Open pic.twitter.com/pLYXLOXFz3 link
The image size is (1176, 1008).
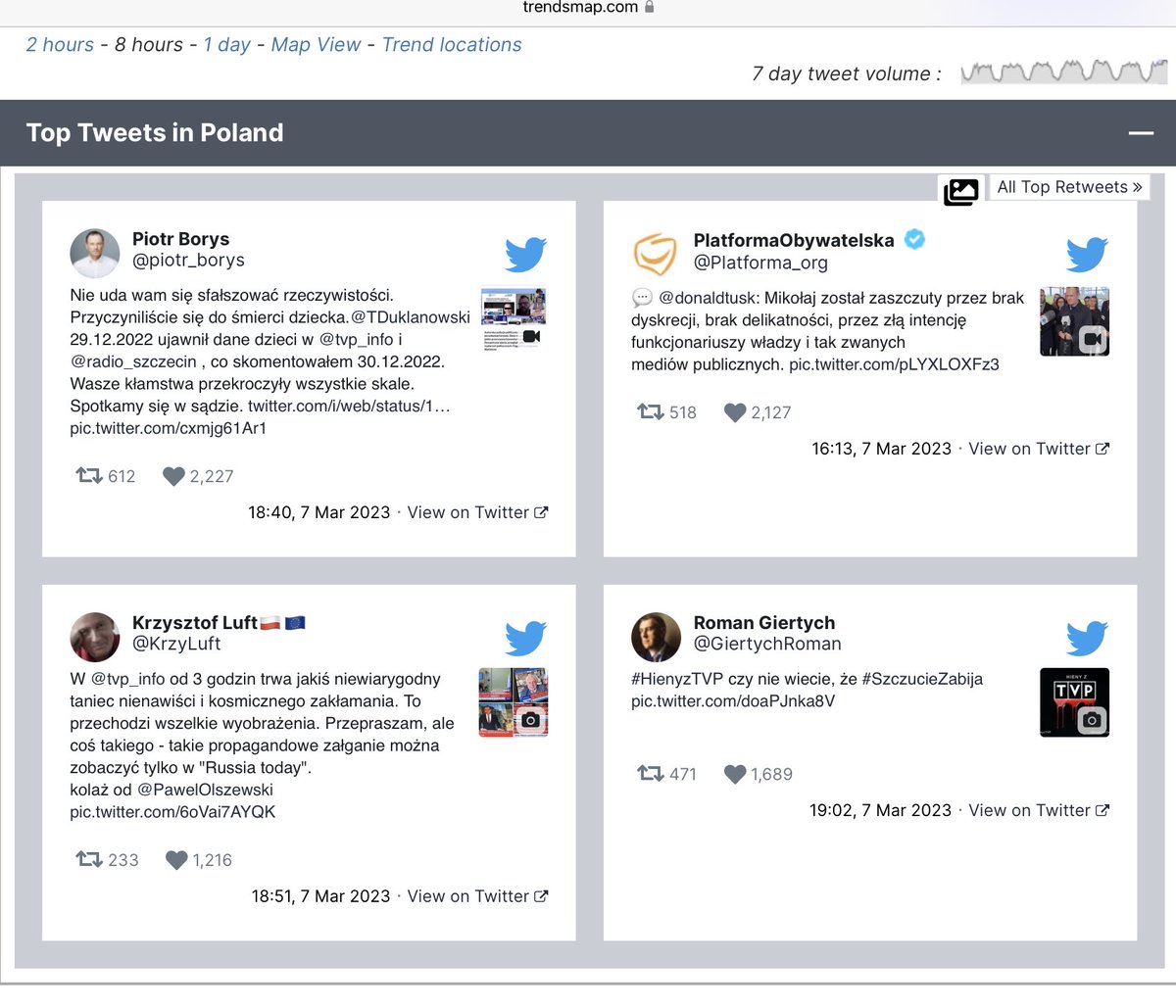tap(894, 364)
